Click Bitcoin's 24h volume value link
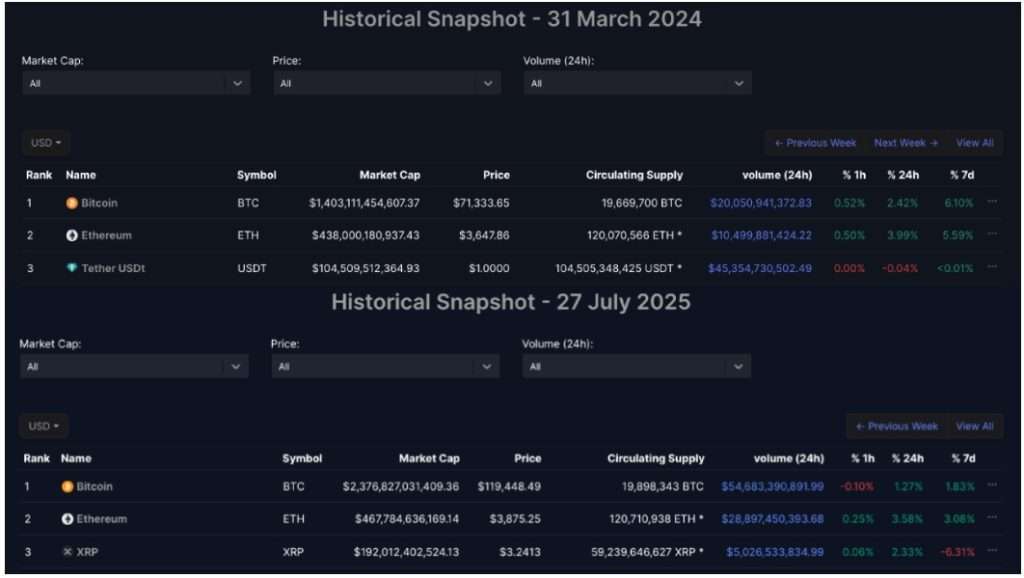This screenshot has height=578, width=1024. tap(762, 202)
